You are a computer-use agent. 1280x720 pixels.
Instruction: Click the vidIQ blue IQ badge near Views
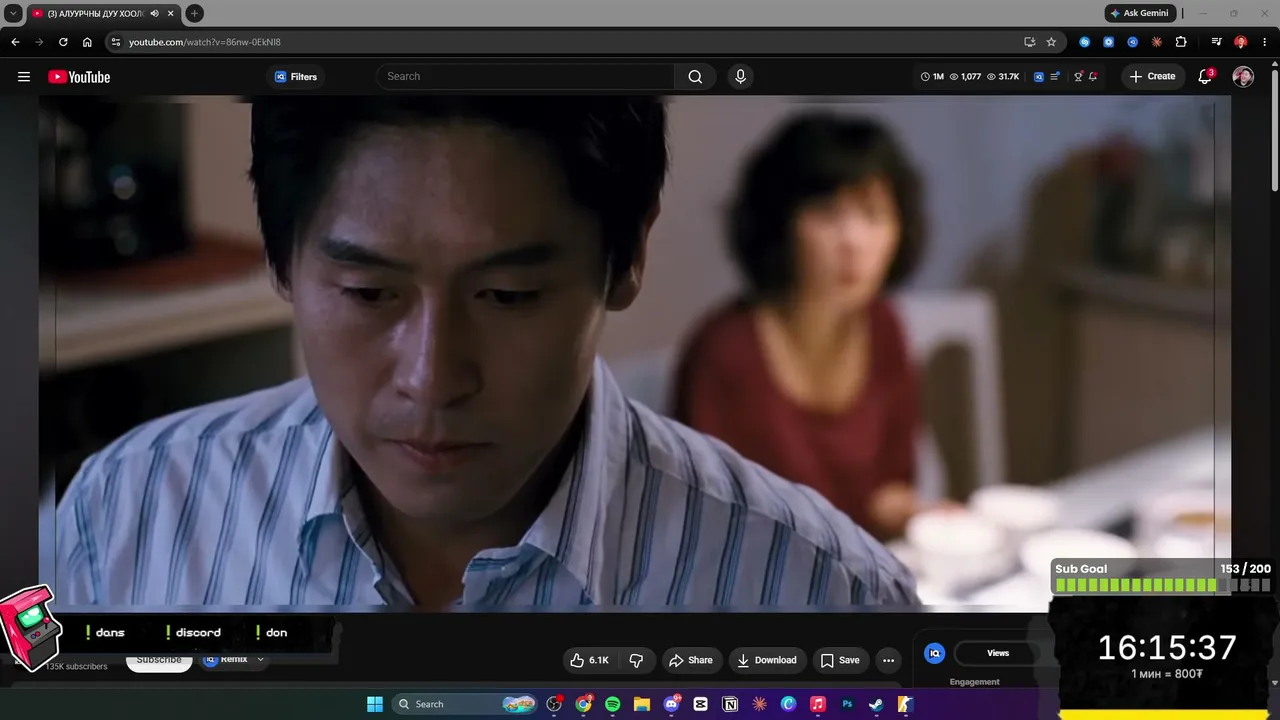pos(935,653)
